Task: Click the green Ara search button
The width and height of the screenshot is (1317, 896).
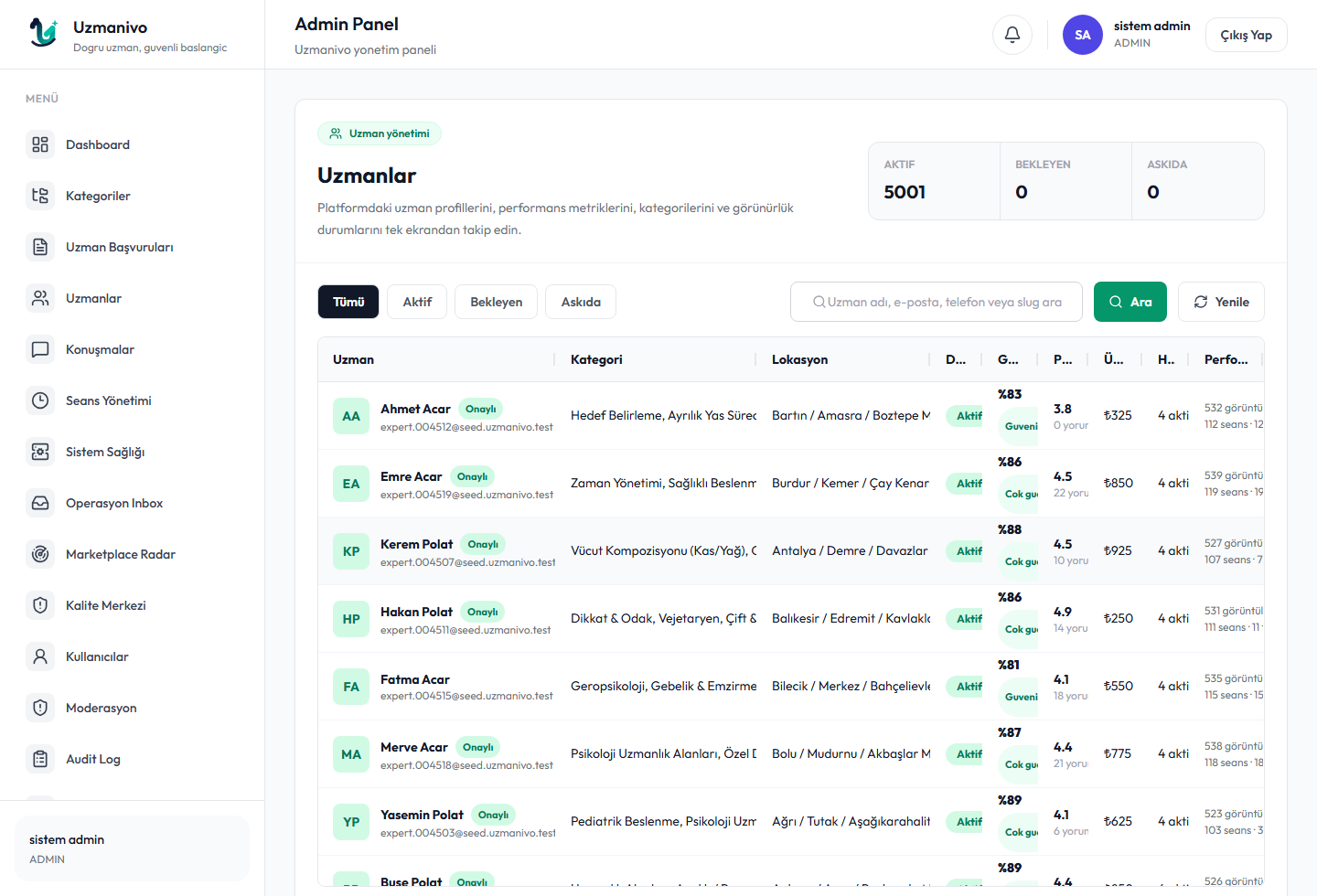Action: (1130, 302)
